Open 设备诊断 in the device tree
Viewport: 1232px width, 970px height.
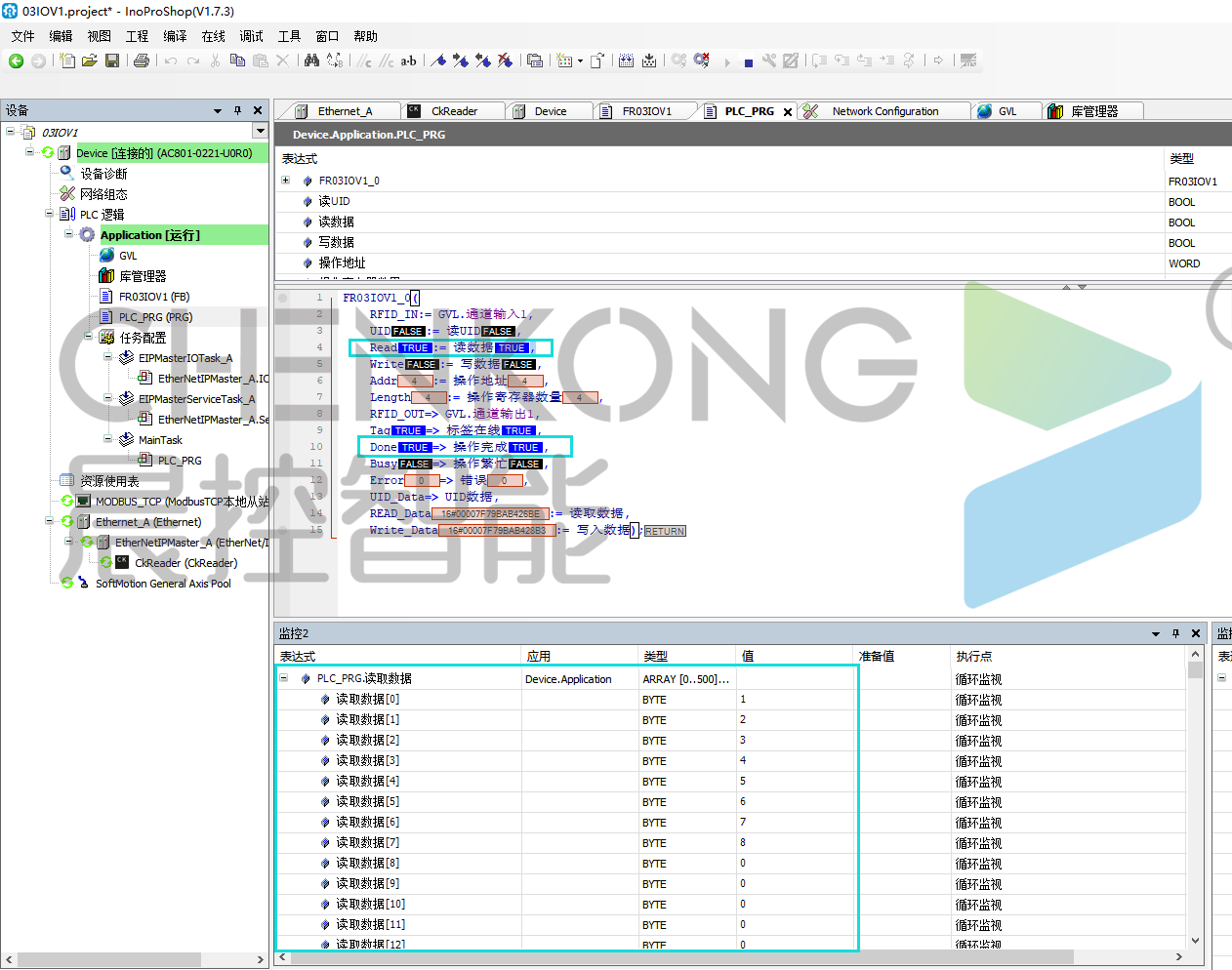click(103, 173)
